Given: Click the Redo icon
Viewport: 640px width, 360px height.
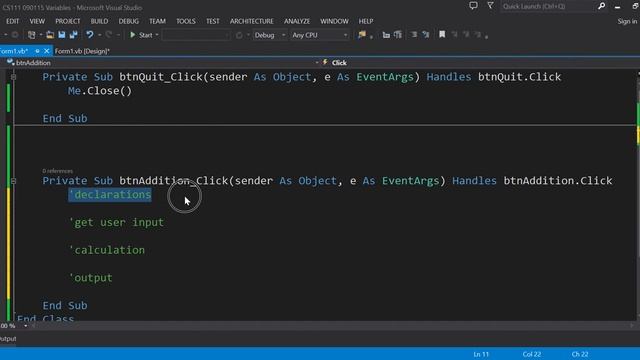Looking at the screenshot, I should coord(109,35).
